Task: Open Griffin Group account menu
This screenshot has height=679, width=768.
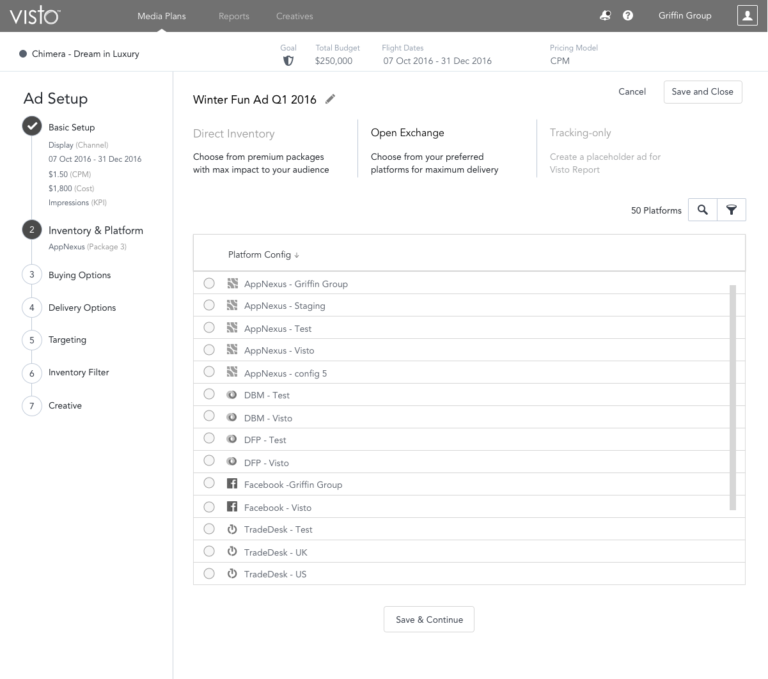Action: (685, 16)
